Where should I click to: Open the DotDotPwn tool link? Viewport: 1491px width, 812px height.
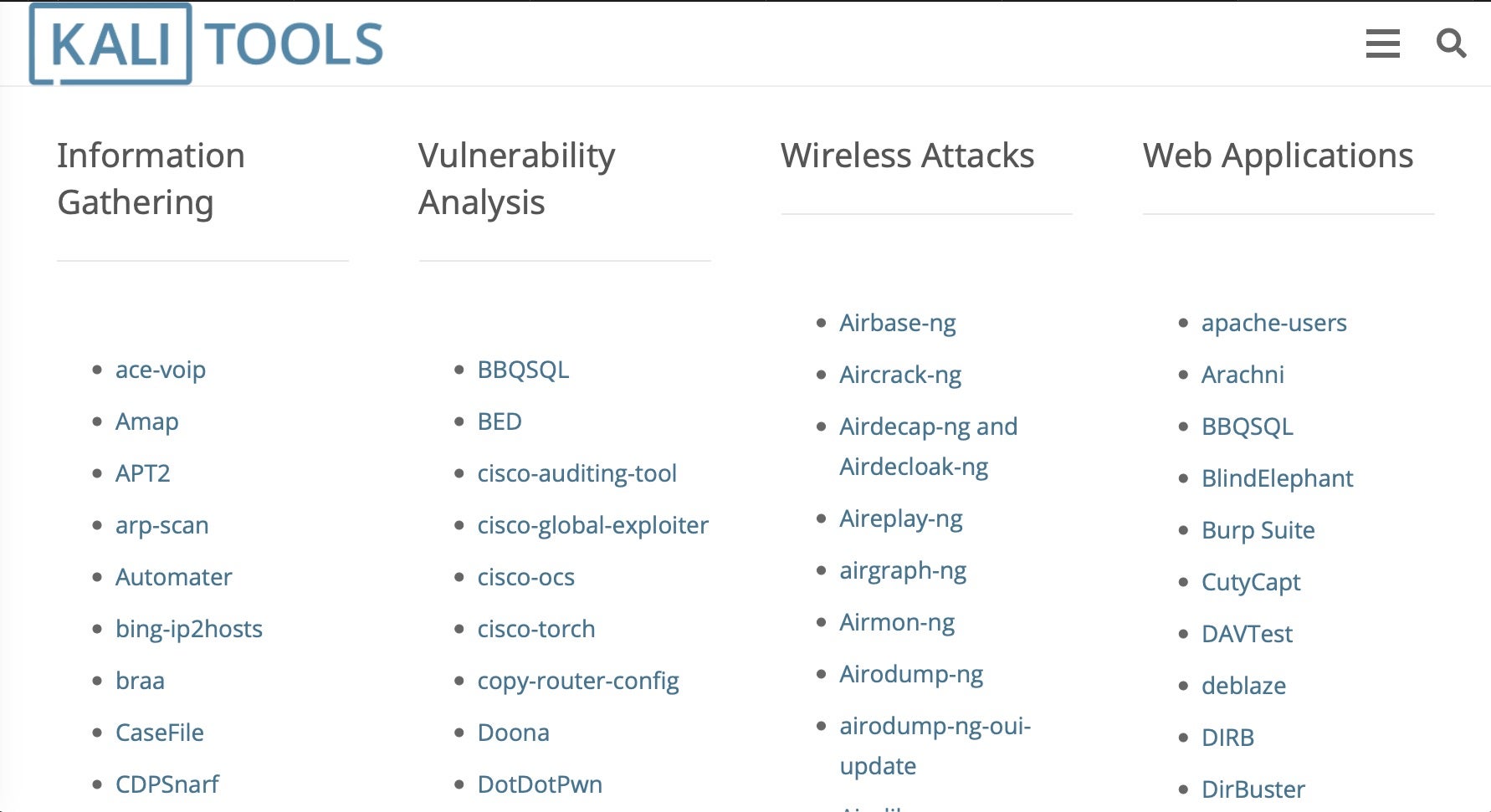pos(540,784)
